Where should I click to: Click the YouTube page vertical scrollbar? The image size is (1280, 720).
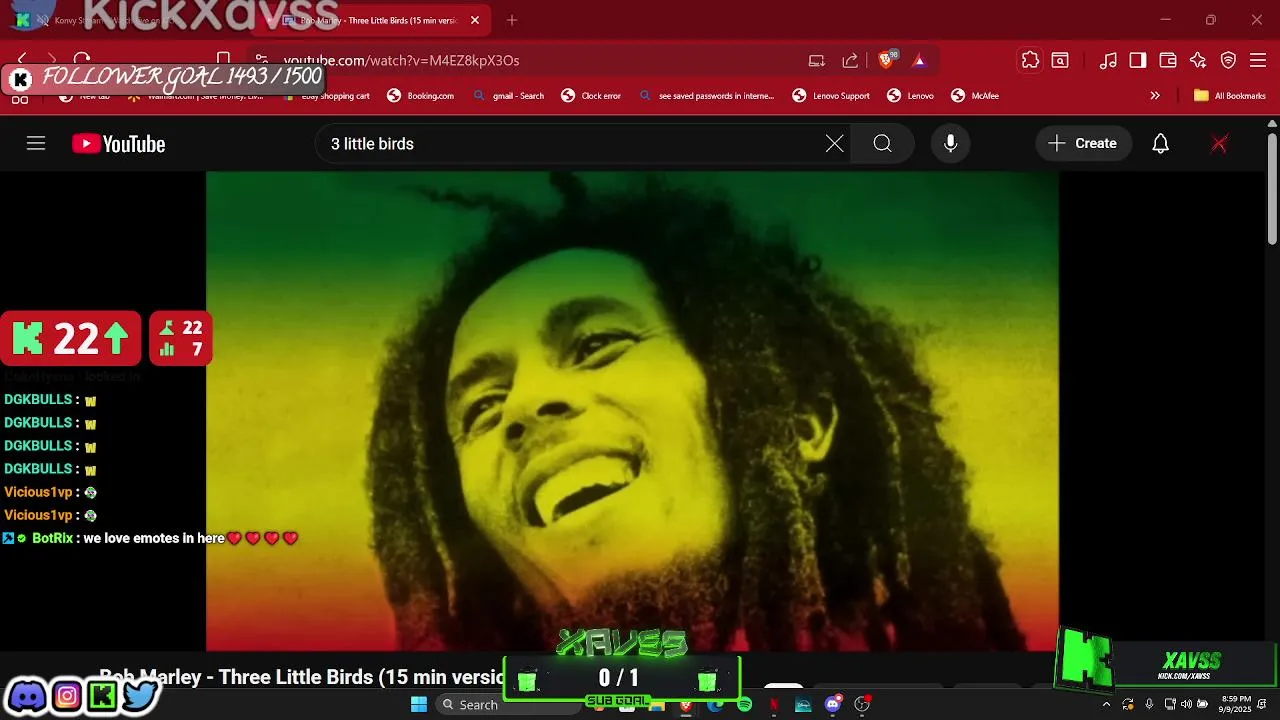click(x=1272, y=190)
